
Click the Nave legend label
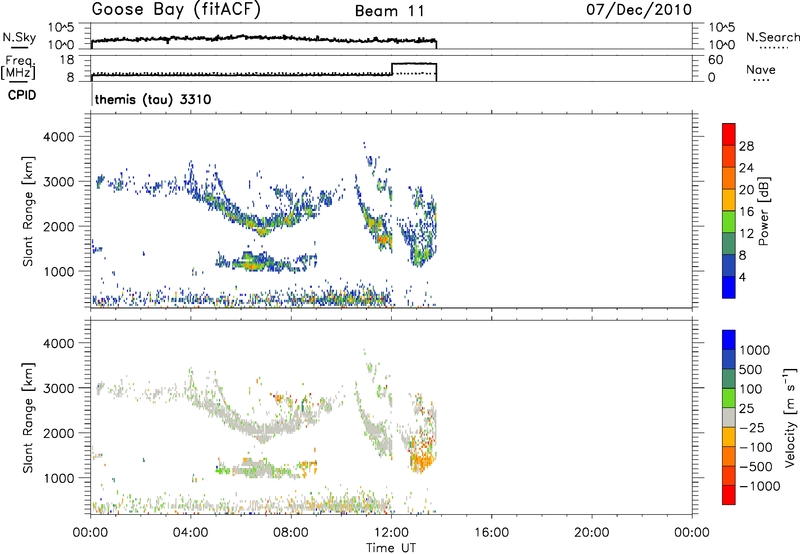point(761,69)
